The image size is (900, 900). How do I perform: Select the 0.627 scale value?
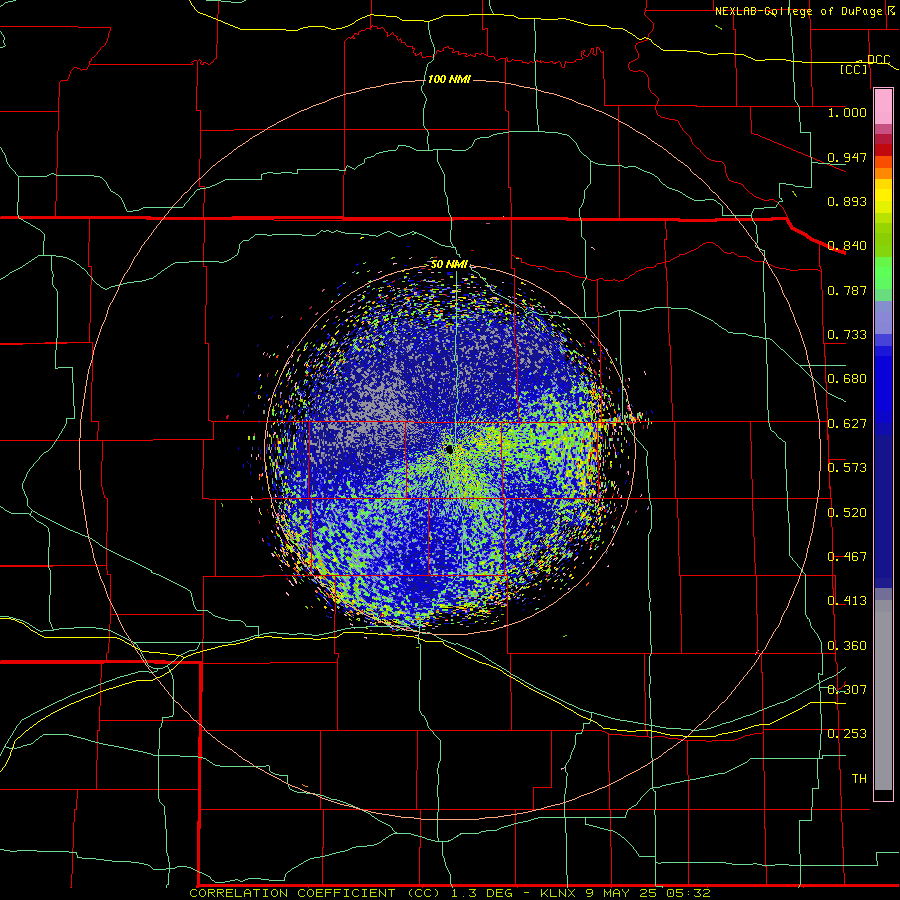pos(847,424)
